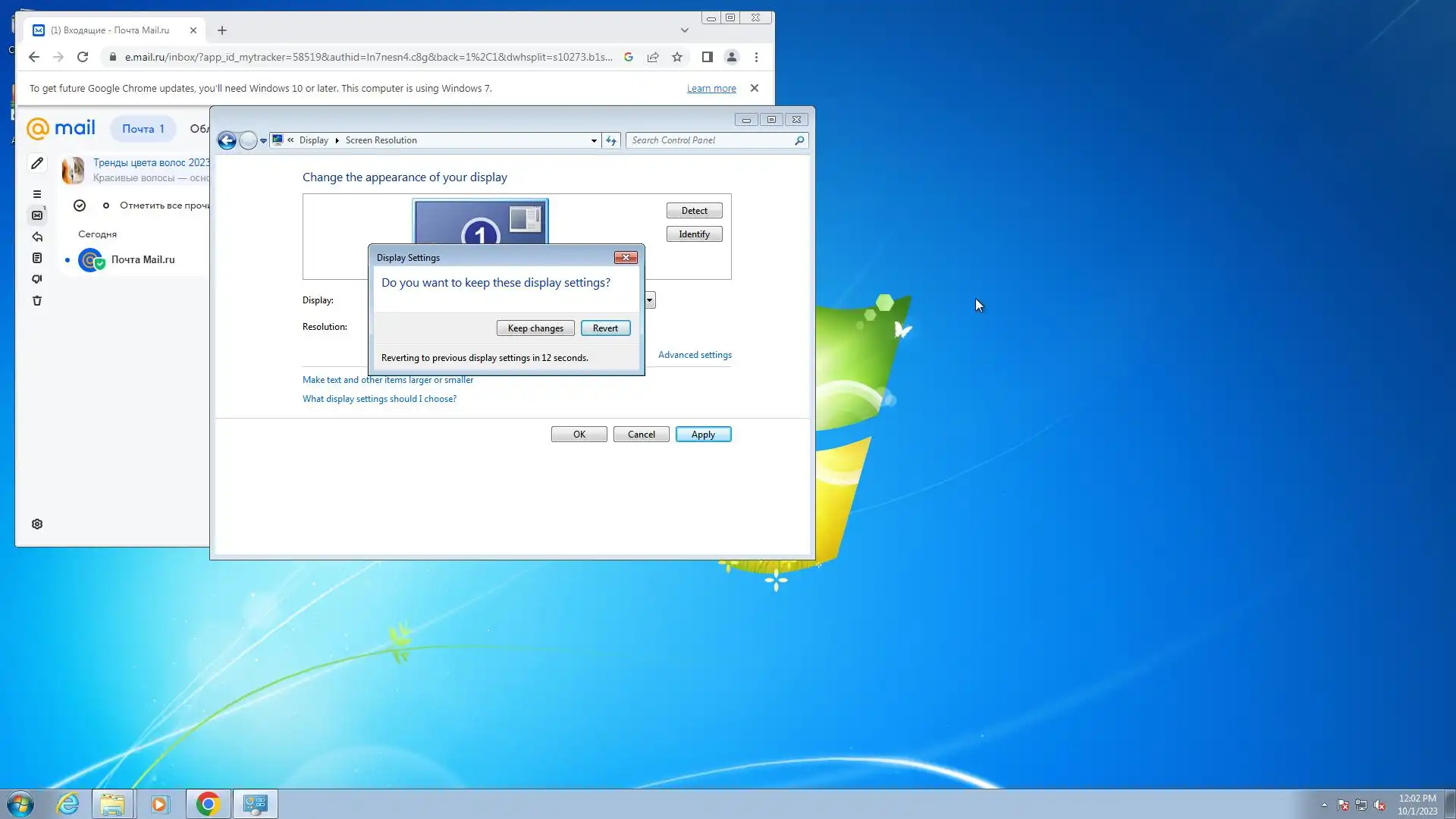Click the Keep changes button

[x=535, y=328]
